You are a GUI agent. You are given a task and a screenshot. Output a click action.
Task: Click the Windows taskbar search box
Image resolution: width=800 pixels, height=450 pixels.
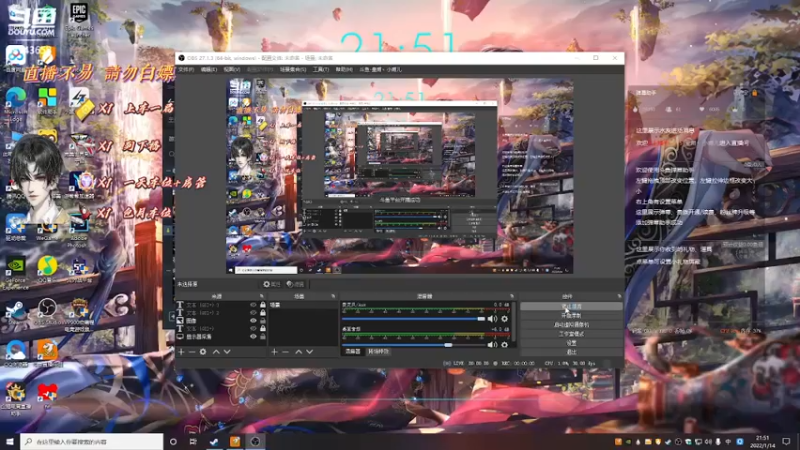click(x=92, y=441)
